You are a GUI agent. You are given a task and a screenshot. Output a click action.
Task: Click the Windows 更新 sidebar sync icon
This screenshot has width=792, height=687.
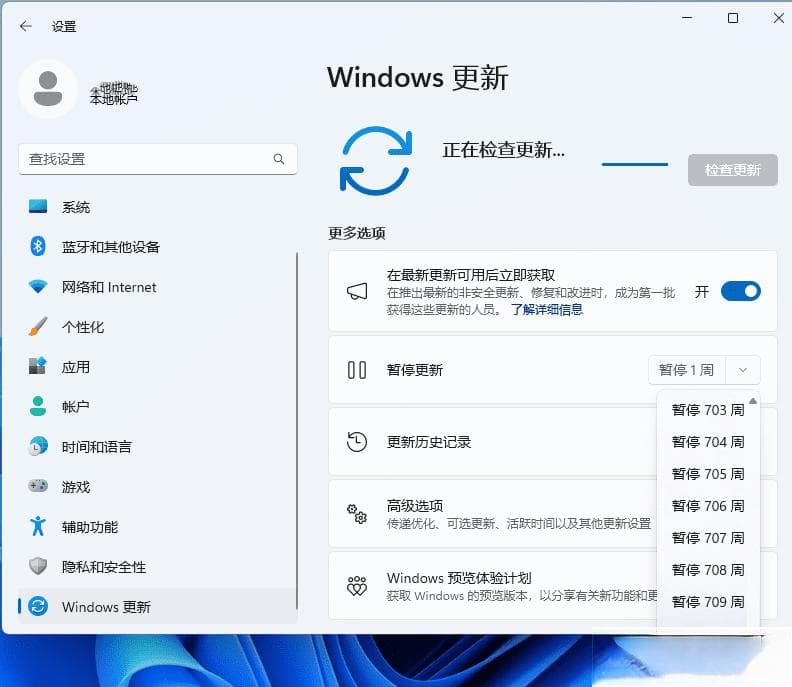(x=38, y=606)
